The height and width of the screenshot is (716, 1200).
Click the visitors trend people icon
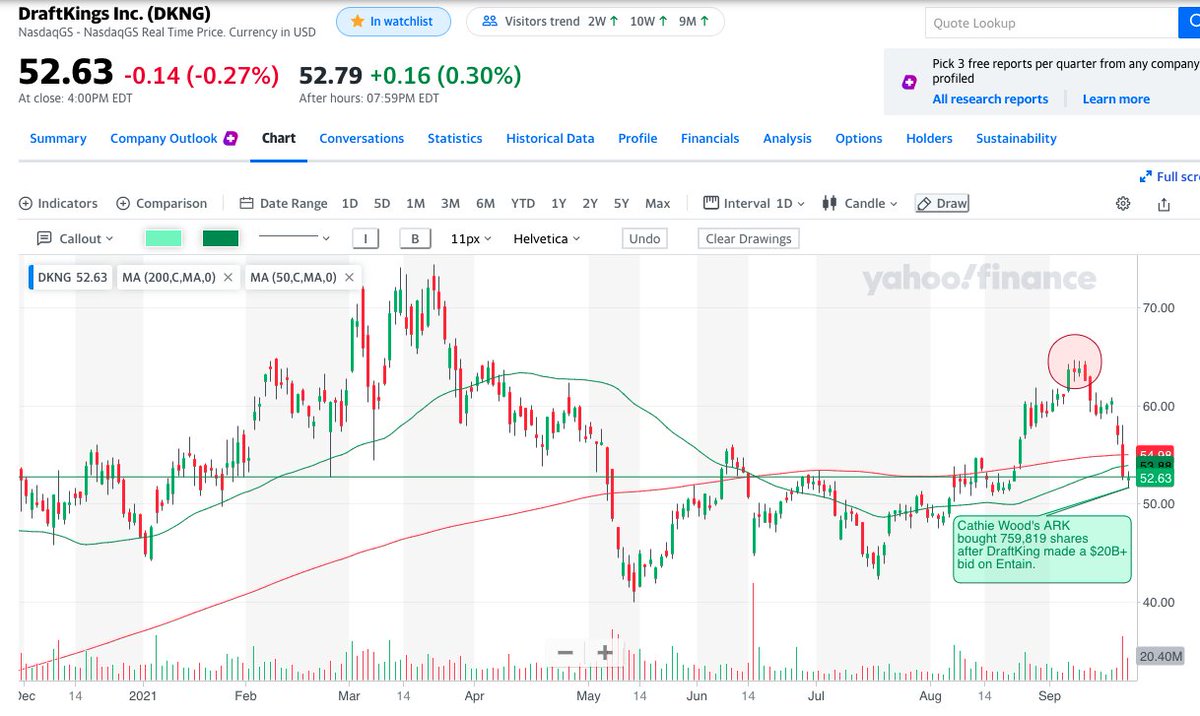click(490, 21)
